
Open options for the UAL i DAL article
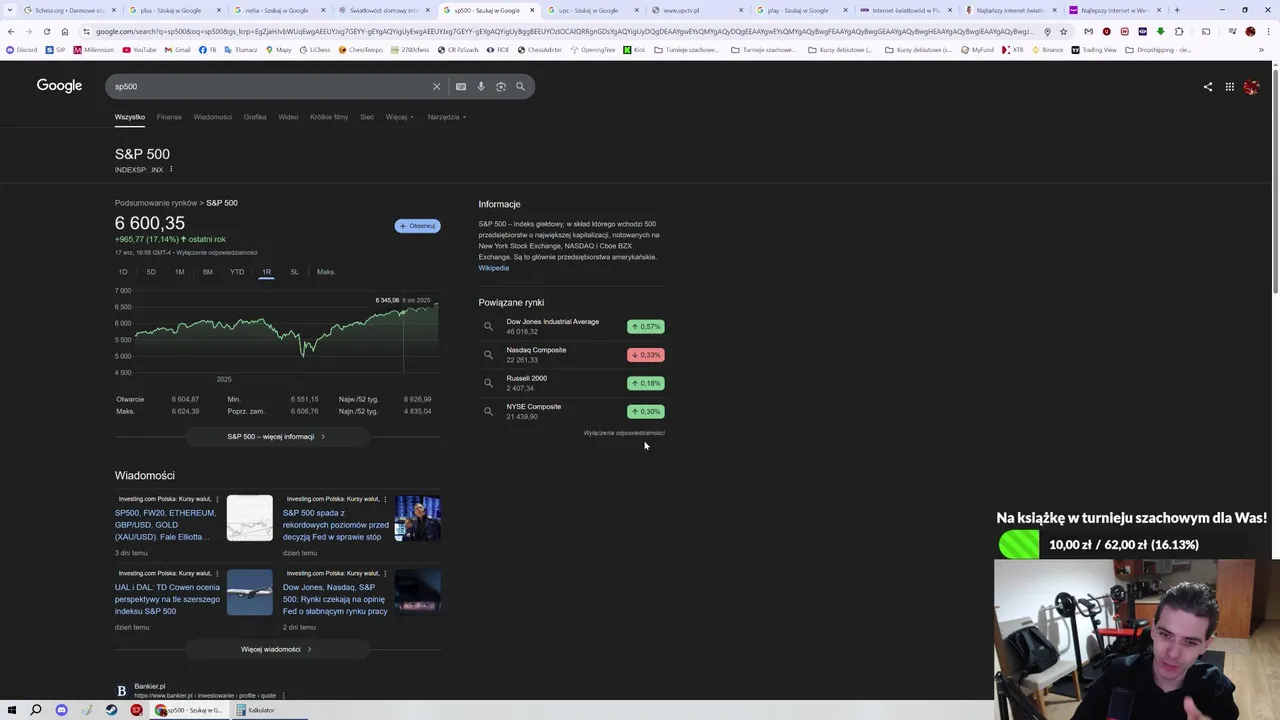(x=217, y=573)
